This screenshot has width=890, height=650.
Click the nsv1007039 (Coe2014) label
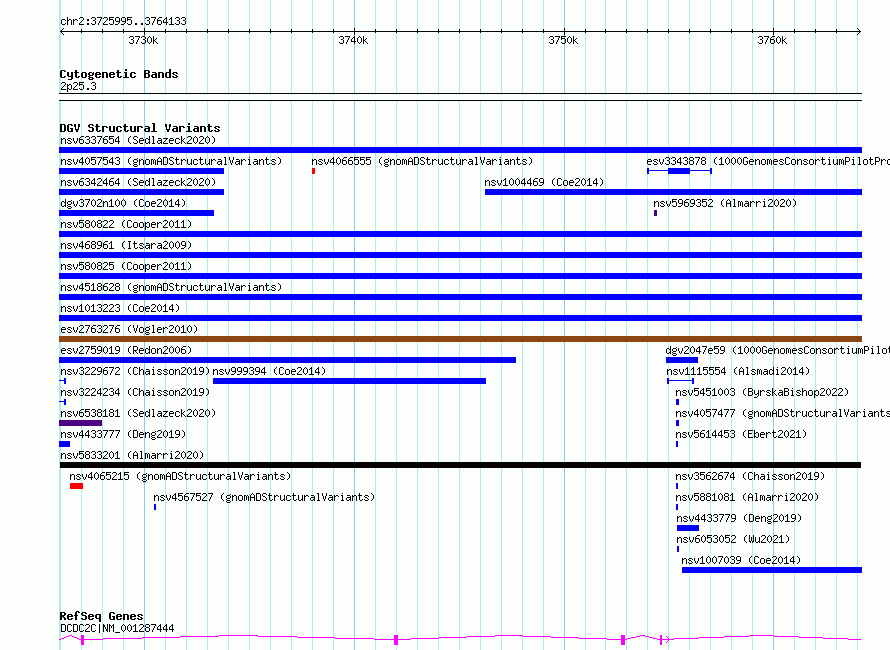[x=741, y=560]
